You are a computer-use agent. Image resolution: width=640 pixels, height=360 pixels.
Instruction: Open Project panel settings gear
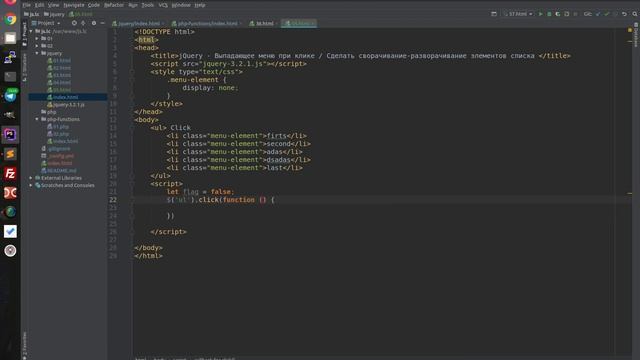[94, 23]
